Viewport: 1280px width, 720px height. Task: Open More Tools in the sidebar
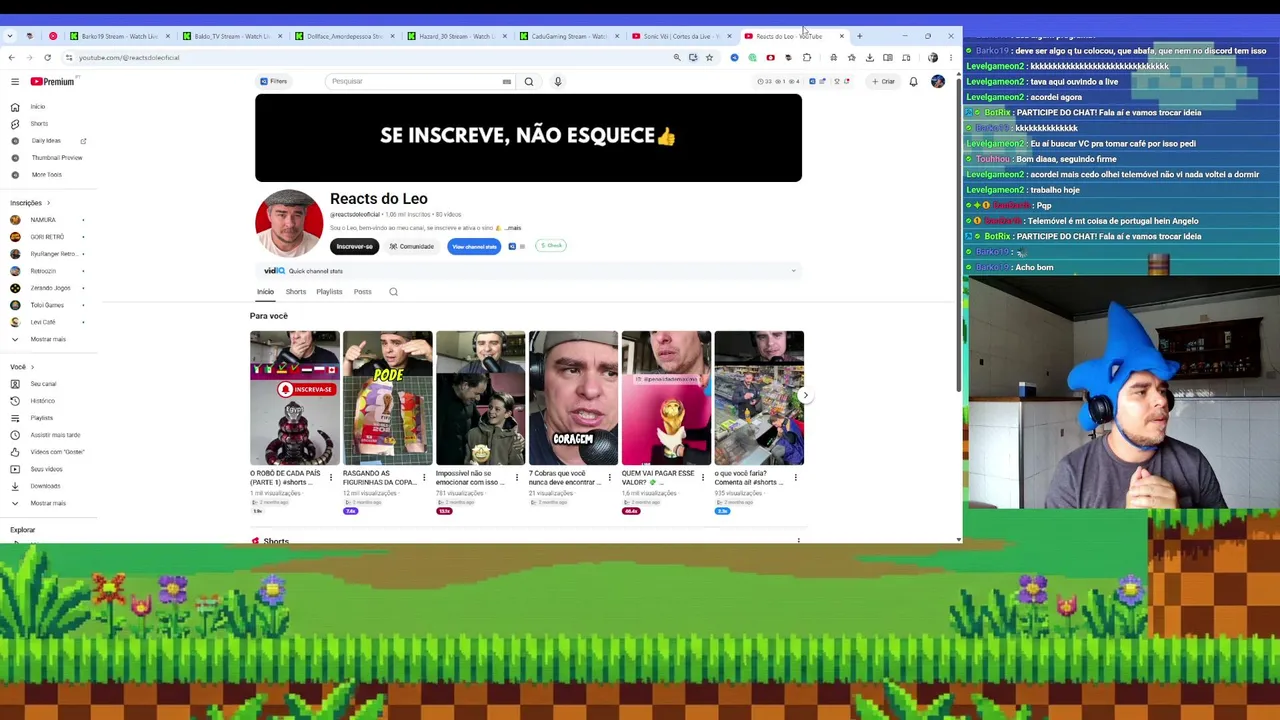(46, 175)
